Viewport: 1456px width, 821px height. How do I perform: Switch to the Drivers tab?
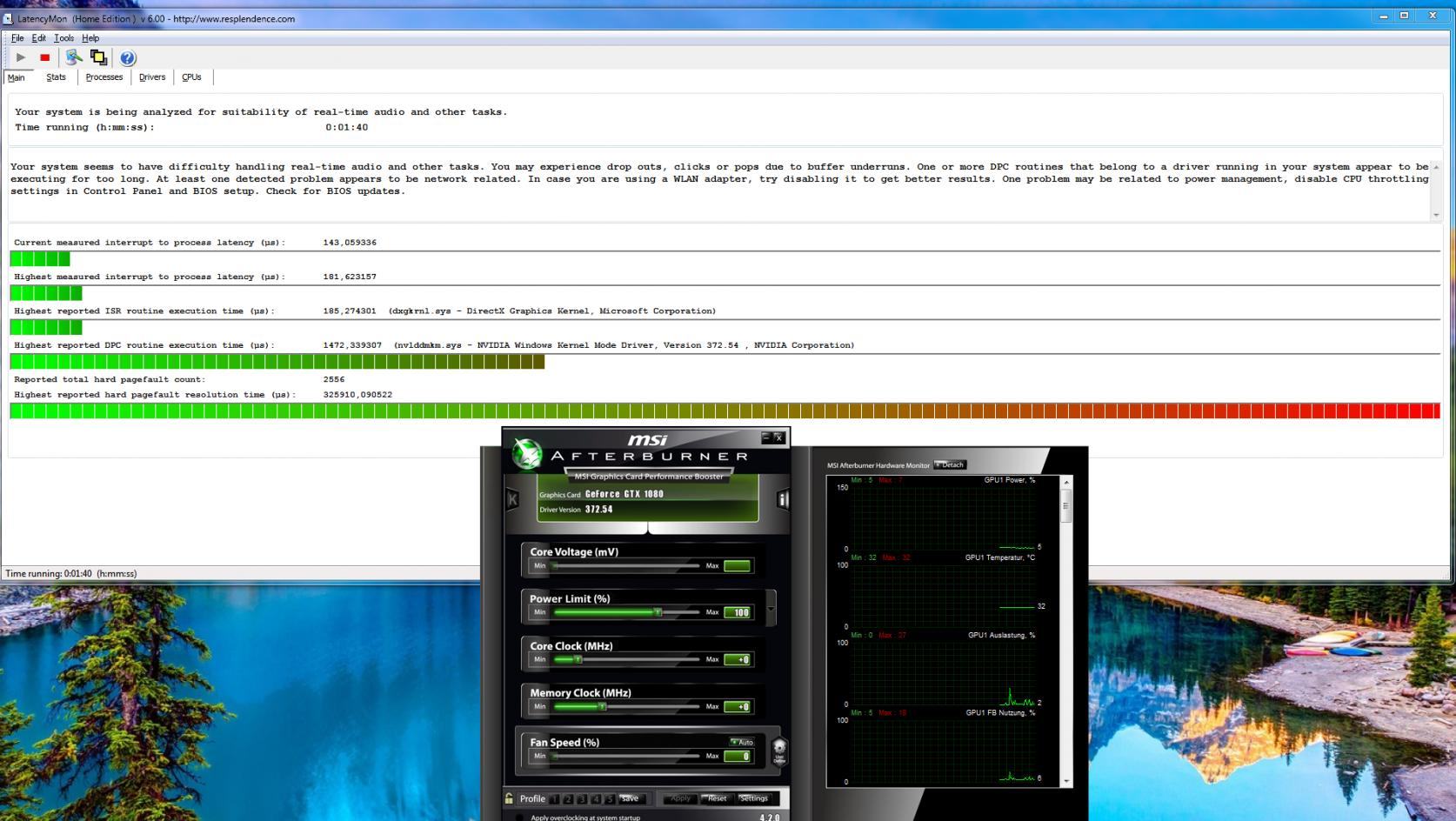[x=152, y=77]
